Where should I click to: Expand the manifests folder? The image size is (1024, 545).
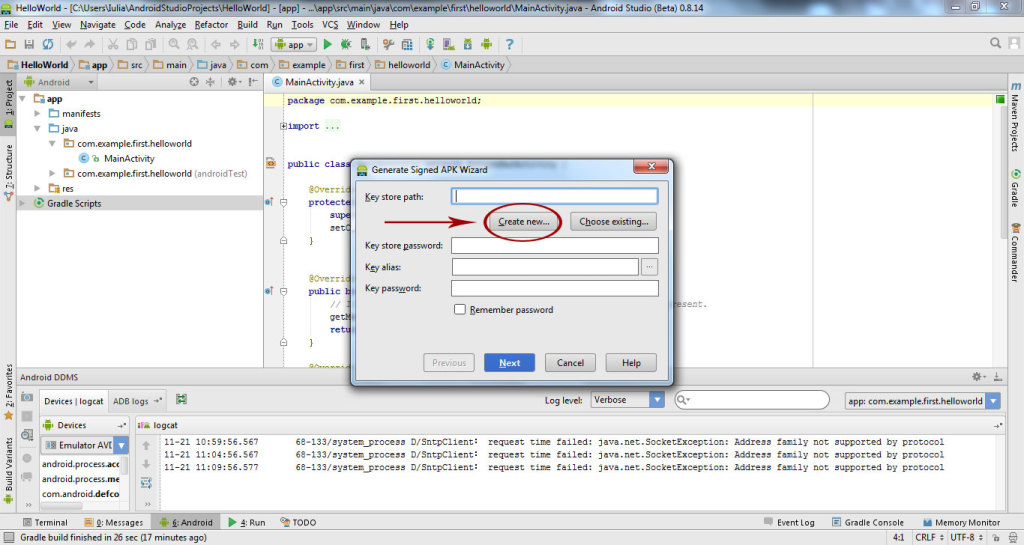pos(37,114)
